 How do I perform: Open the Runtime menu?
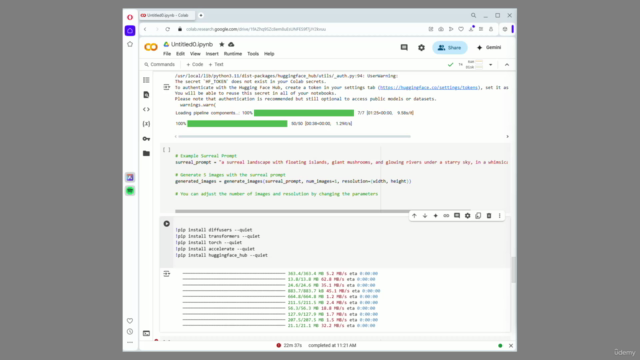pyautogui.click(x=233, y=54)
